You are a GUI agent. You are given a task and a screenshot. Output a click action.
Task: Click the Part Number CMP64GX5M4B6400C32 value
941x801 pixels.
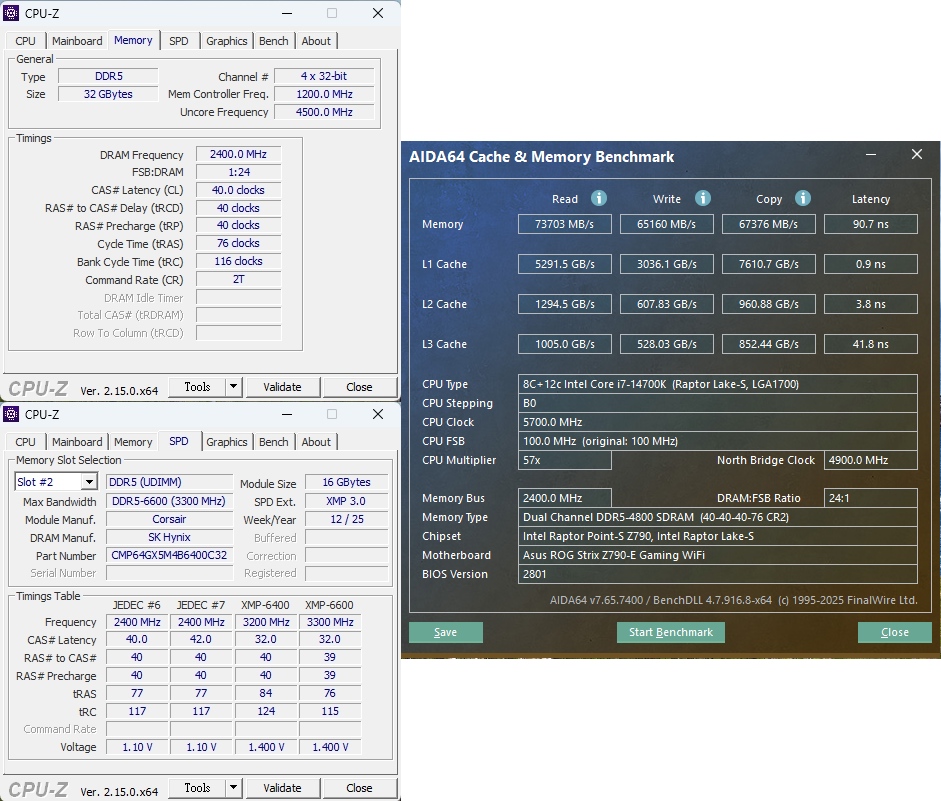[169, 555]
